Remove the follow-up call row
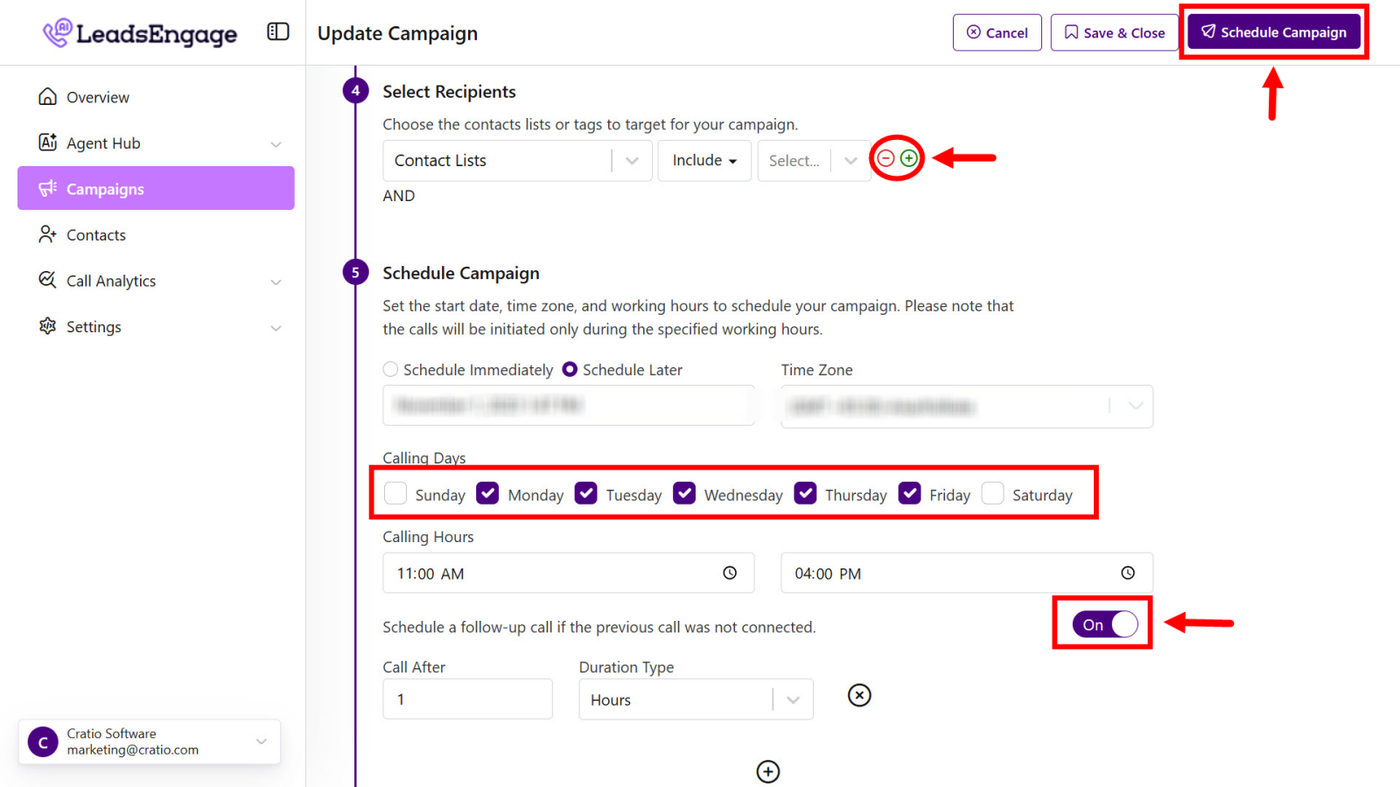This screenshot has width=1400, height=787. coord(859,695)
